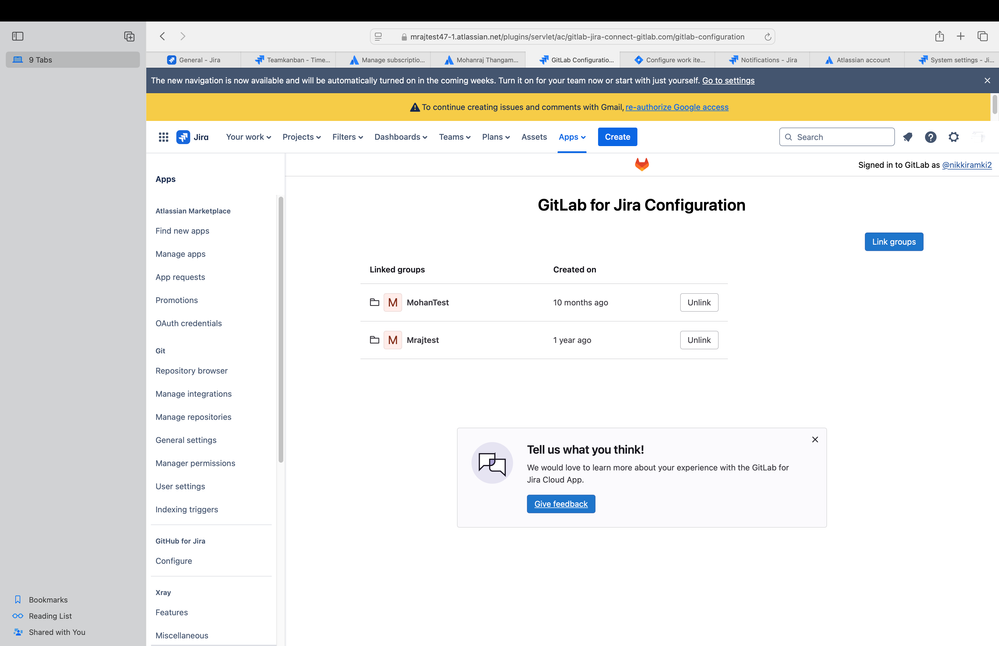Click the folder icon beside Mrajtest

click(375, 340)
